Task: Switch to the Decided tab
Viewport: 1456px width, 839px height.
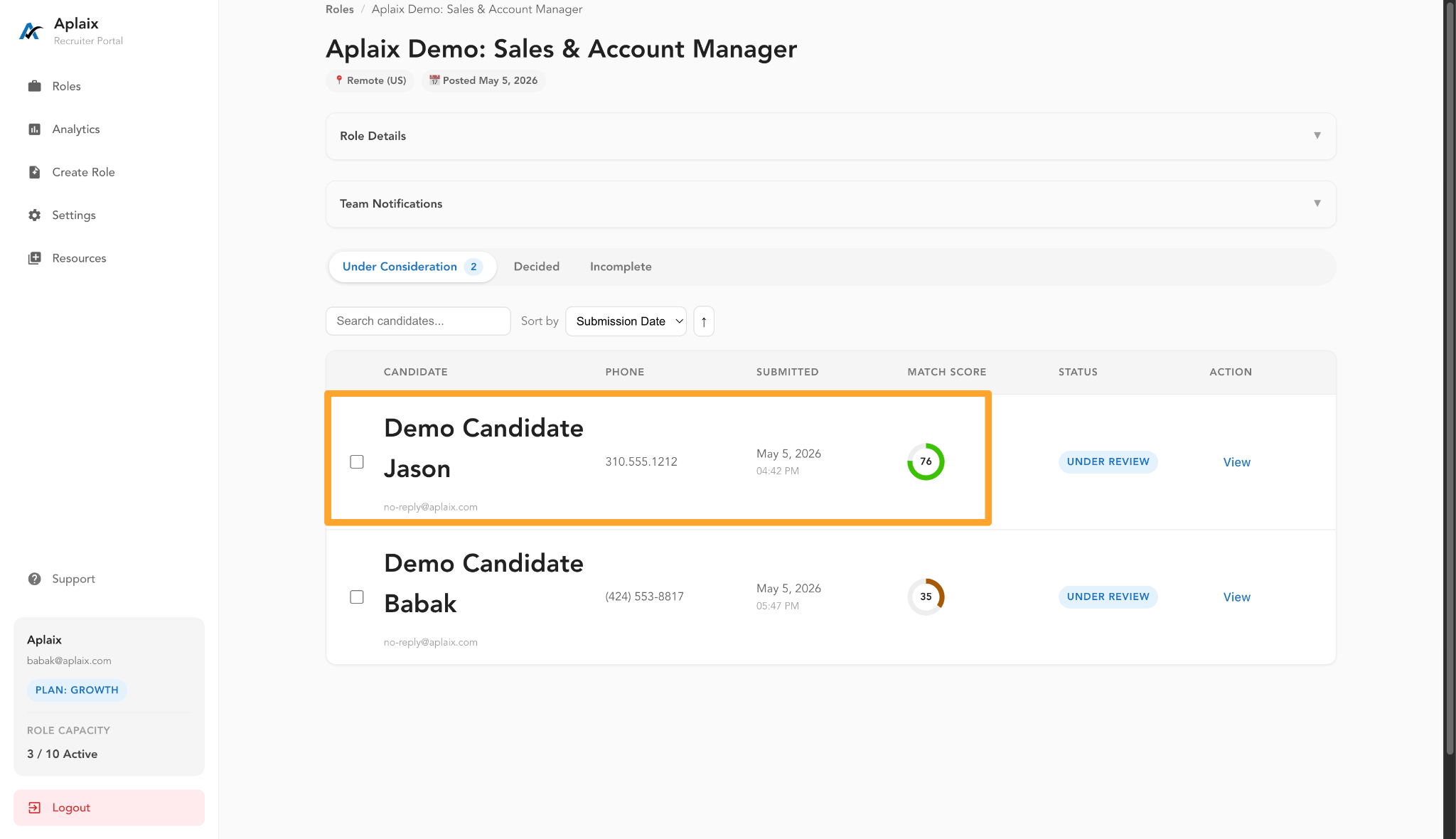Action: coord(537,267)
